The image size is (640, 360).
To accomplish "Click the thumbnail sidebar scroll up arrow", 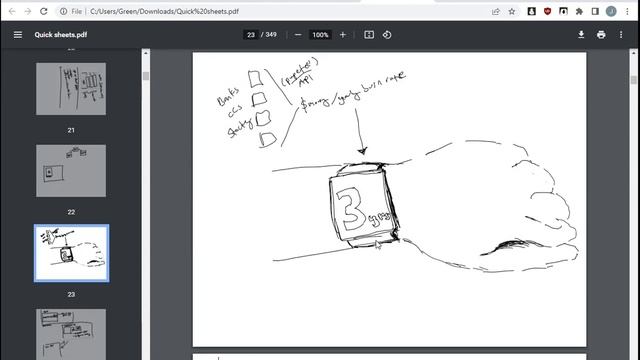I will click(146, 53).
